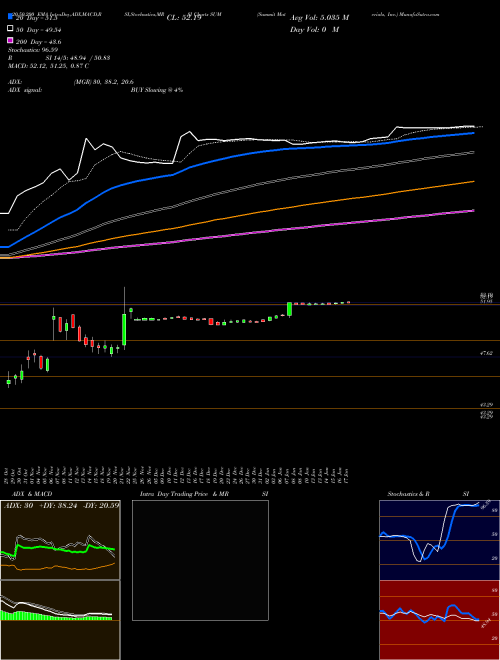Viewport: 500px width, 660px height.
Task: Click the 'BUY Slowing @ 4%' signal text
Action: pos(157,90)
